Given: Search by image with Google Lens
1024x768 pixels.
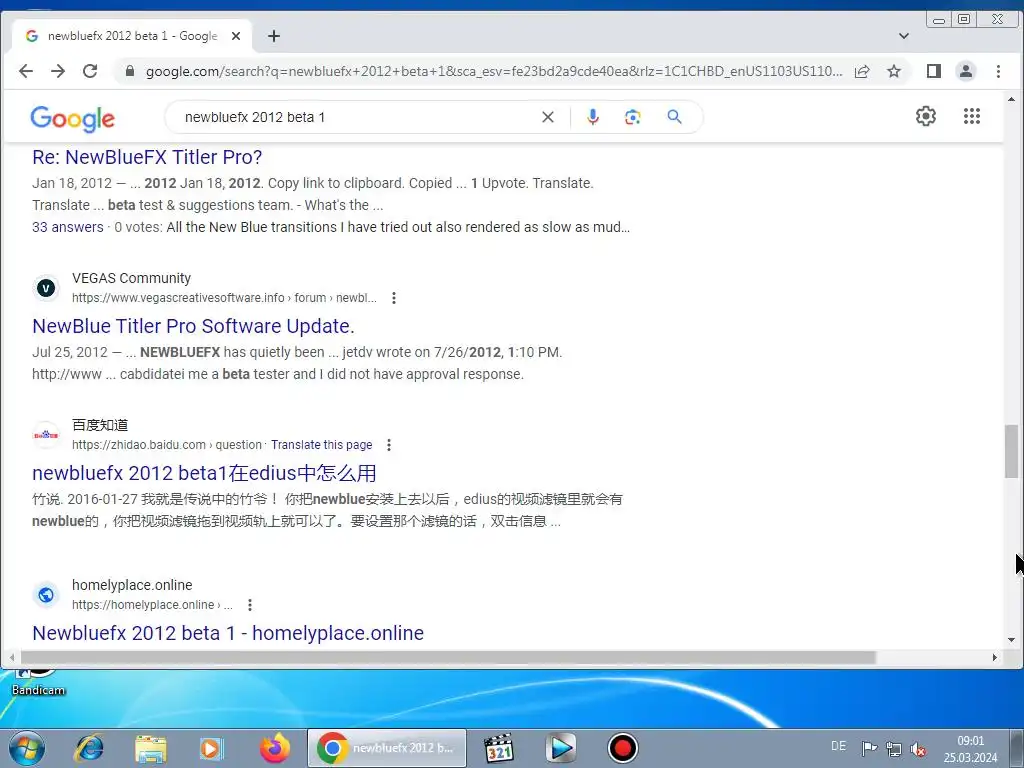Looking at the screenshot, I should pyautogui.click(x=632, y=117).
